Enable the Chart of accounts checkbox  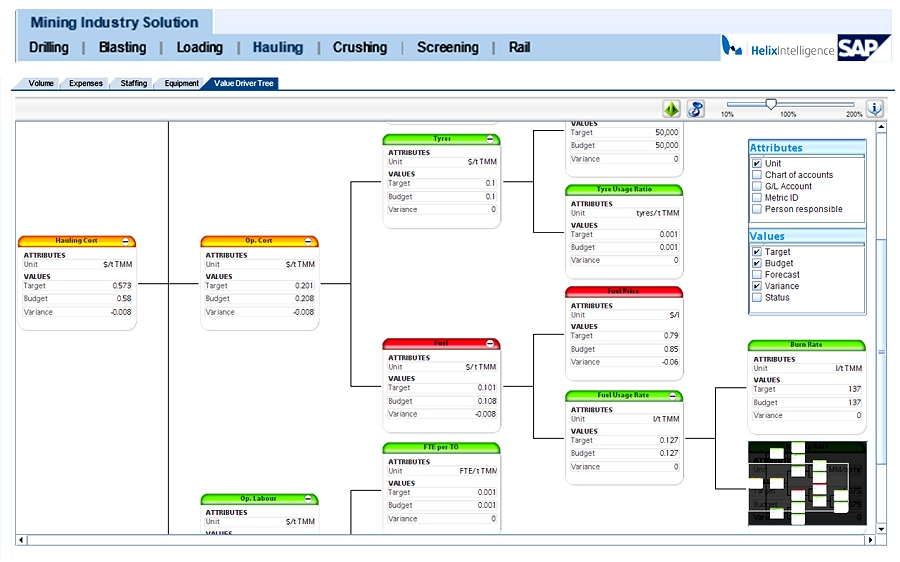[757, 175]
